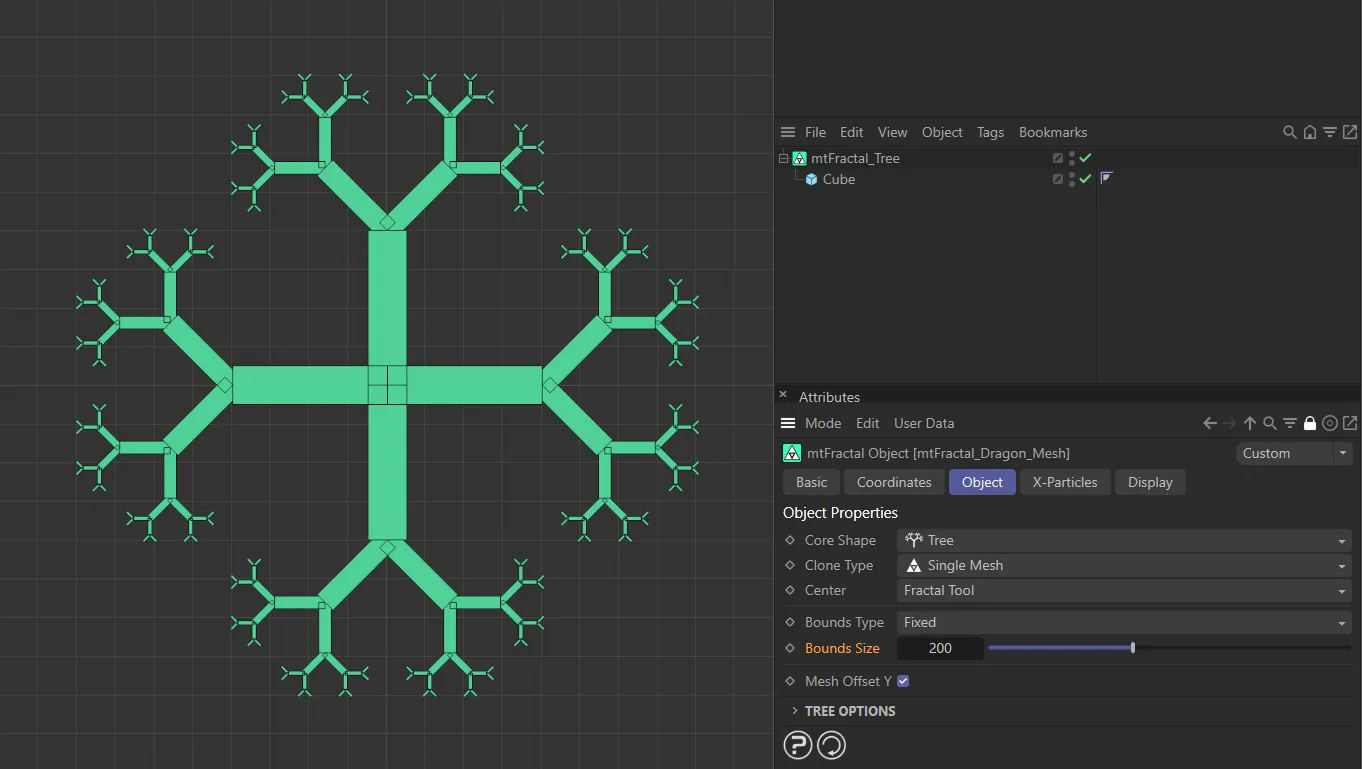Click the Bounds Size value input field
Image resolution: width=1362 pixels, height=769 pixels.
click(940, 648)
